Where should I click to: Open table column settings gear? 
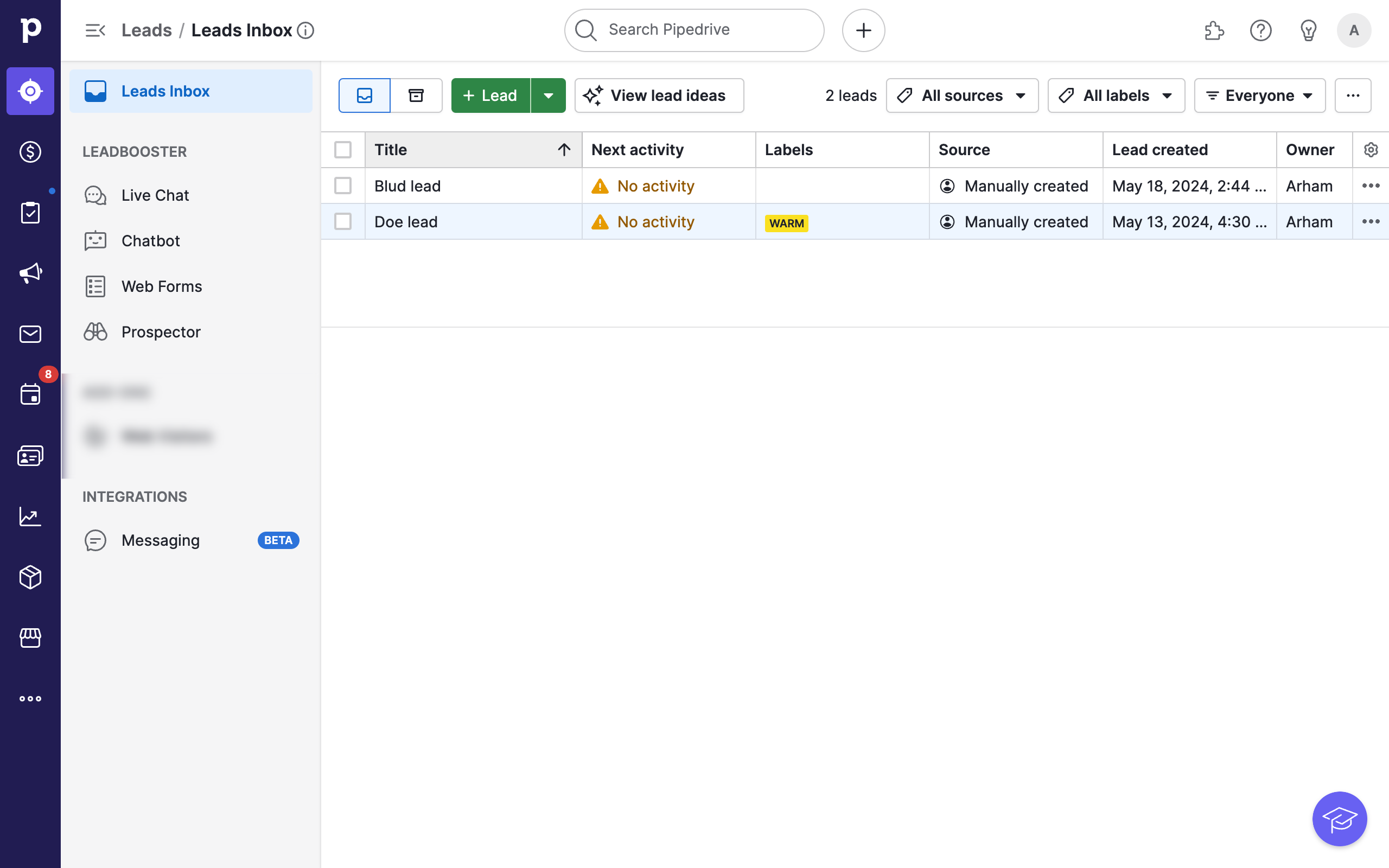[x=1371, y=150]
